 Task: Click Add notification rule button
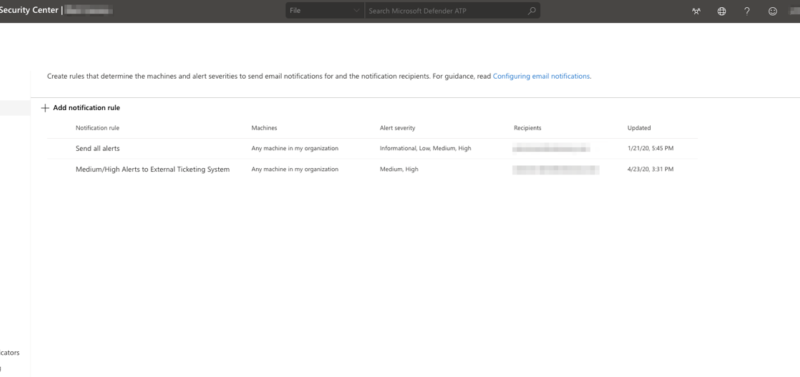click(81, 108)
